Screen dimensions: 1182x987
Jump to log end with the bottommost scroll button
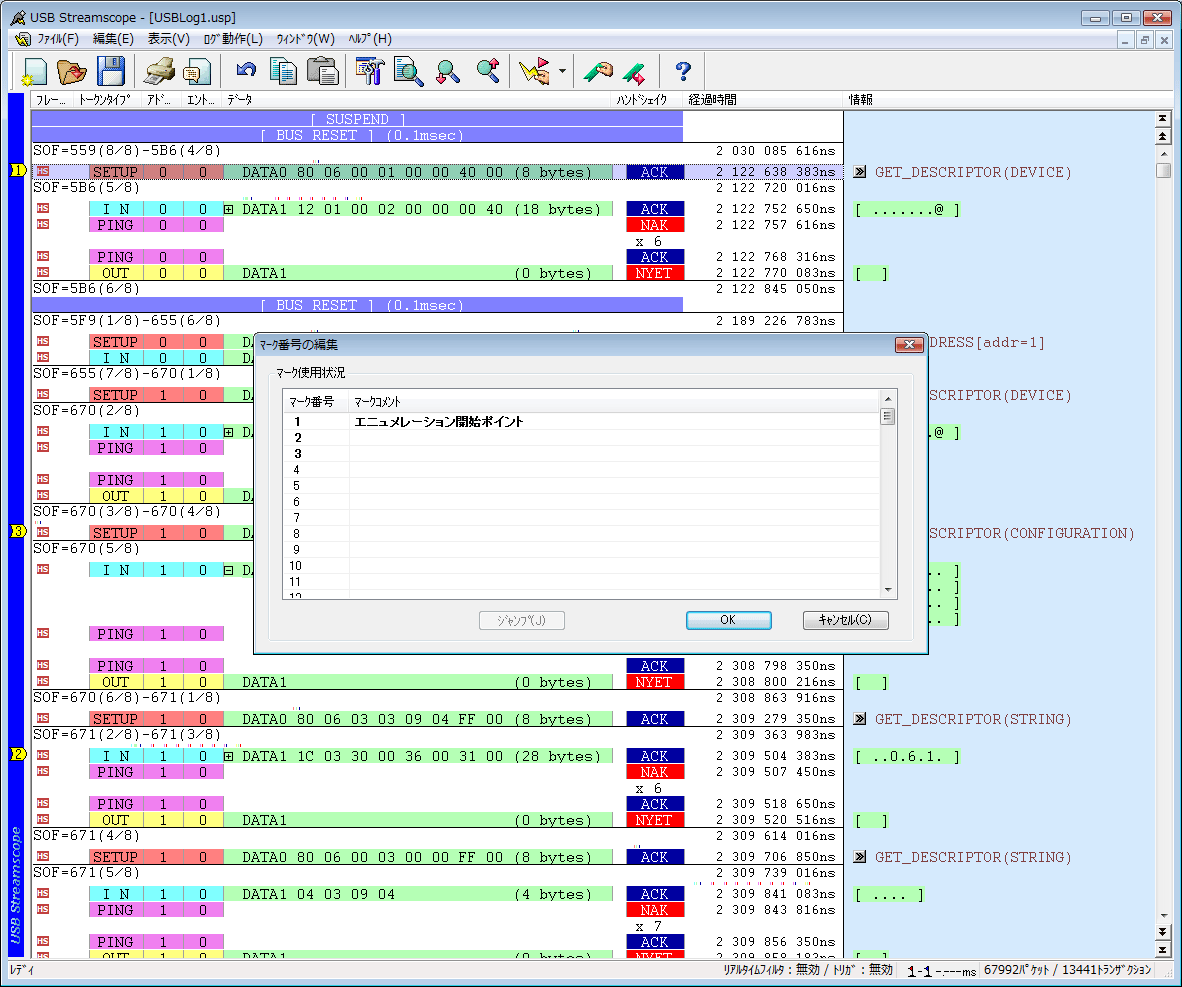pyautogui.click(x=1162, y=950)
